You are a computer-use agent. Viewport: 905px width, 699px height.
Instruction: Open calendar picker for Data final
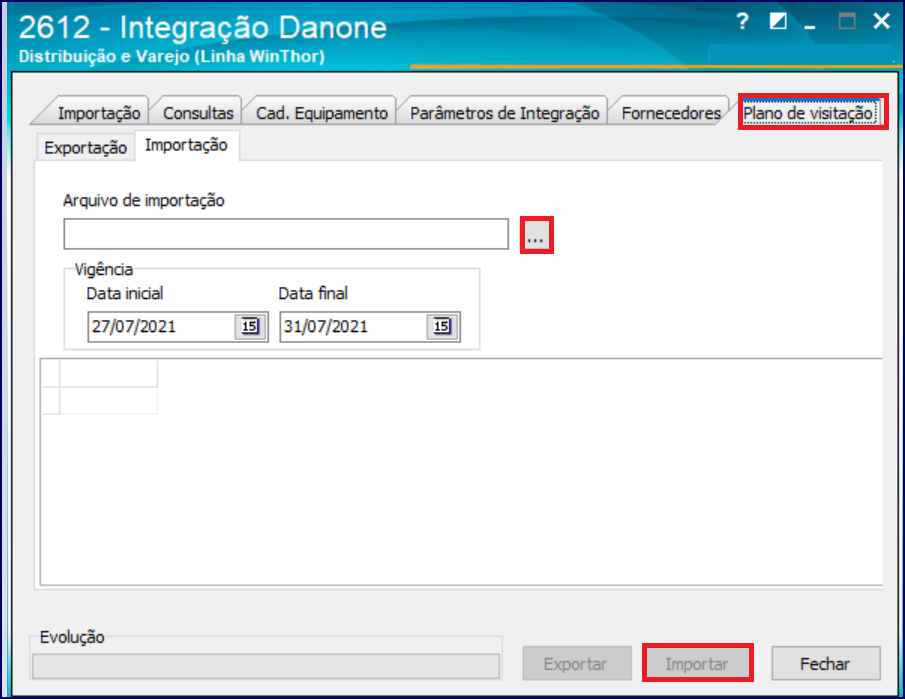click(x=442, y=327)
